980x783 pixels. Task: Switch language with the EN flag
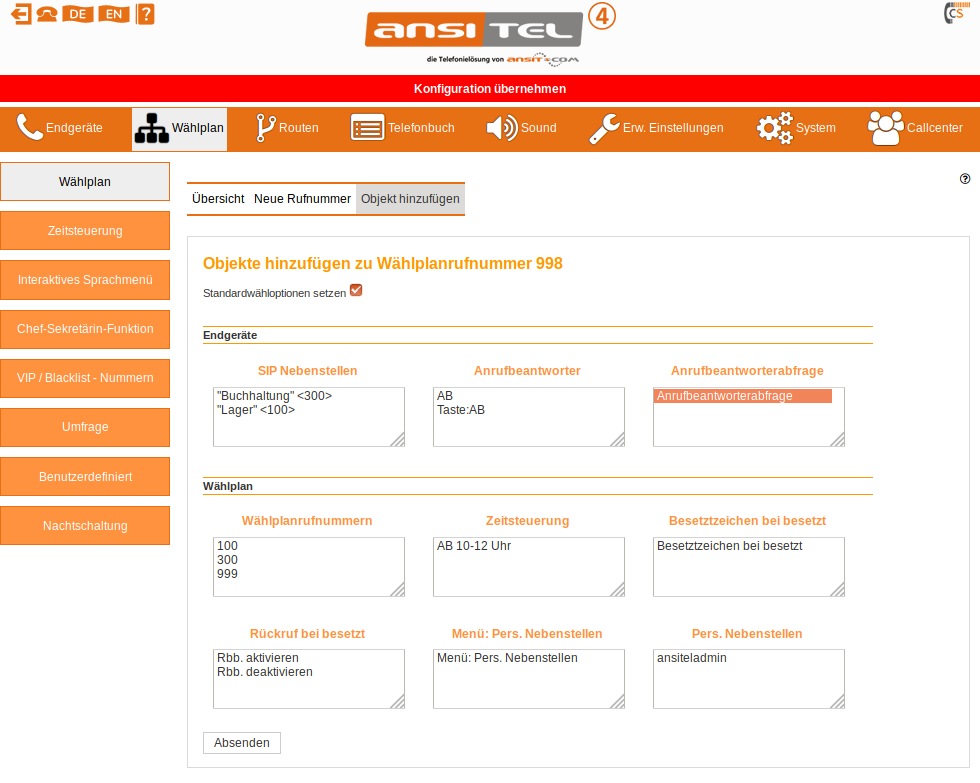coord(114,14)
